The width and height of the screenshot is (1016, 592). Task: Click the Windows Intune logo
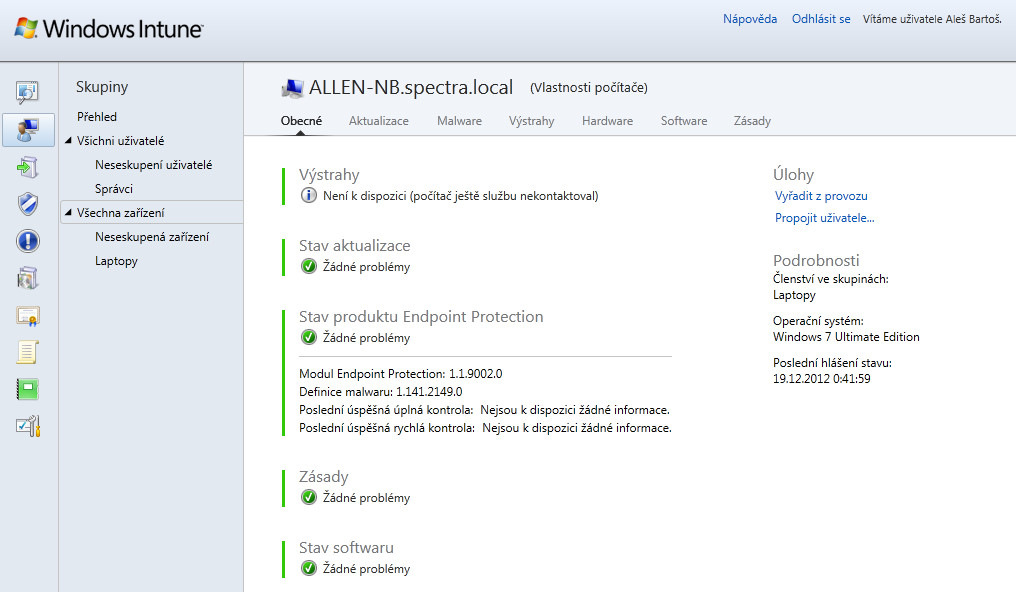(109, 28)
